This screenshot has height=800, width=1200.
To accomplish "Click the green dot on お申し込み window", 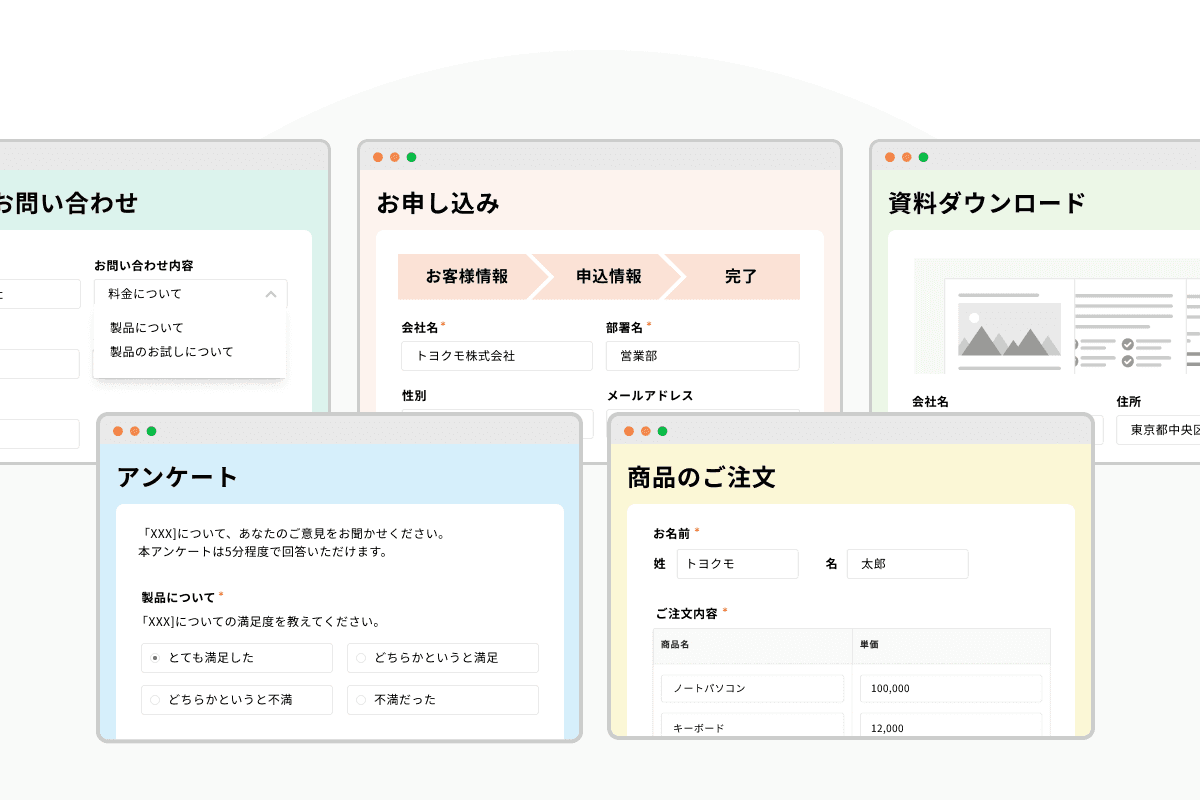I will [411, 157].
